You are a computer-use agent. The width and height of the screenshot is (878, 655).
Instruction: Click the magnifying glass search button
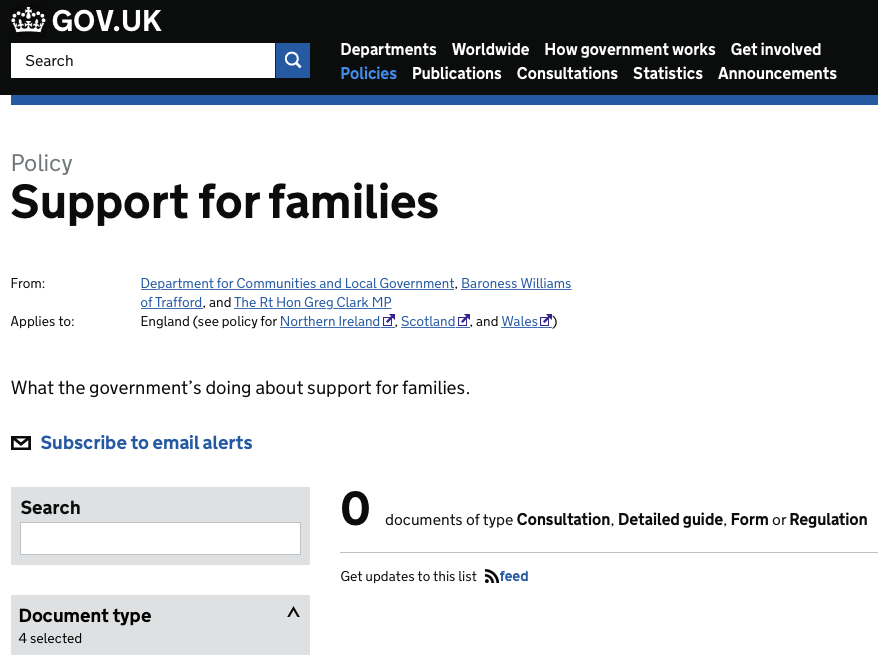pos(292,60)
